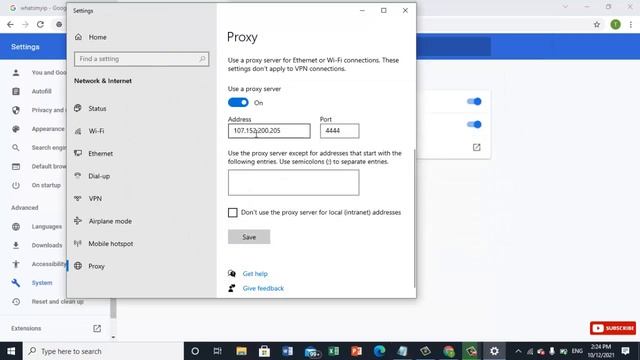Open Reset and clean up in Chrome
This screenshot has height=360, width=640.
coord(58,302)
